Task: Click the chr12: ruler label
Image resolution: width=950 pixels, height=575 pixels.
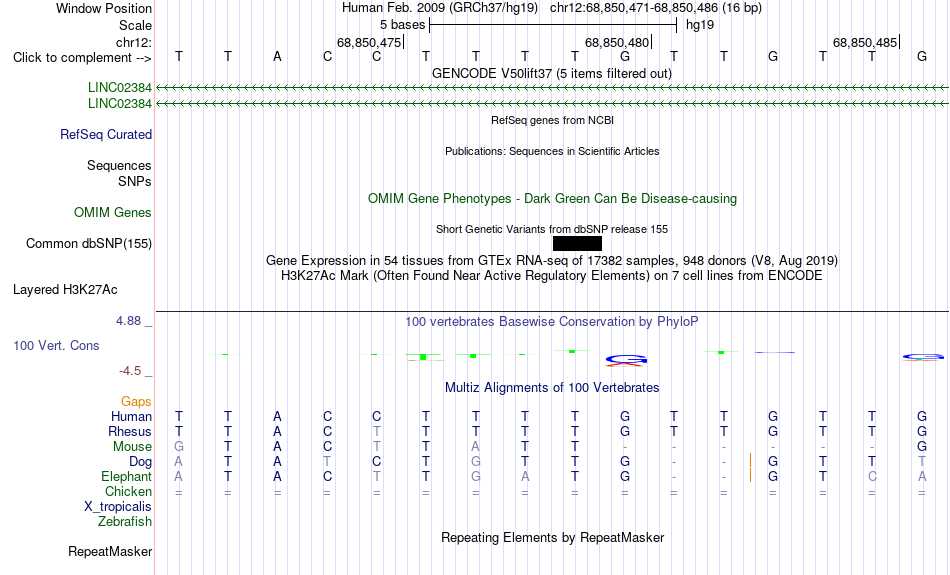Action: tap(134, 42)
